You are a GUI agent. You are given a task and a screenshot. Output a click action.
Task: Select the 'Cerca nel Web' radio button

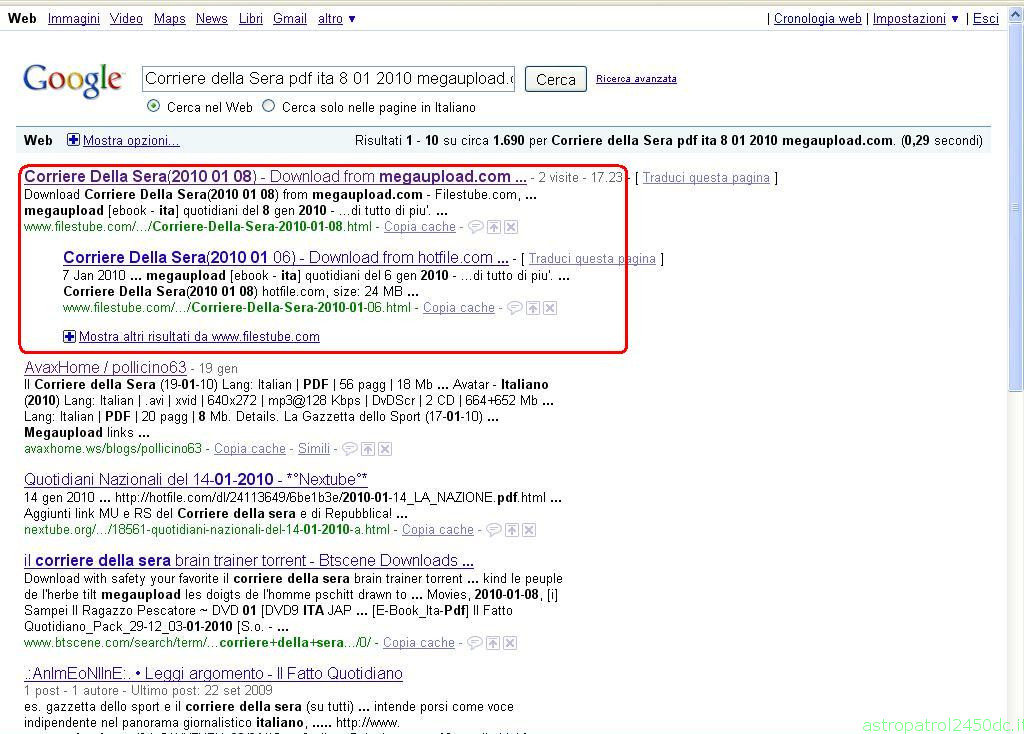[153, 106]
